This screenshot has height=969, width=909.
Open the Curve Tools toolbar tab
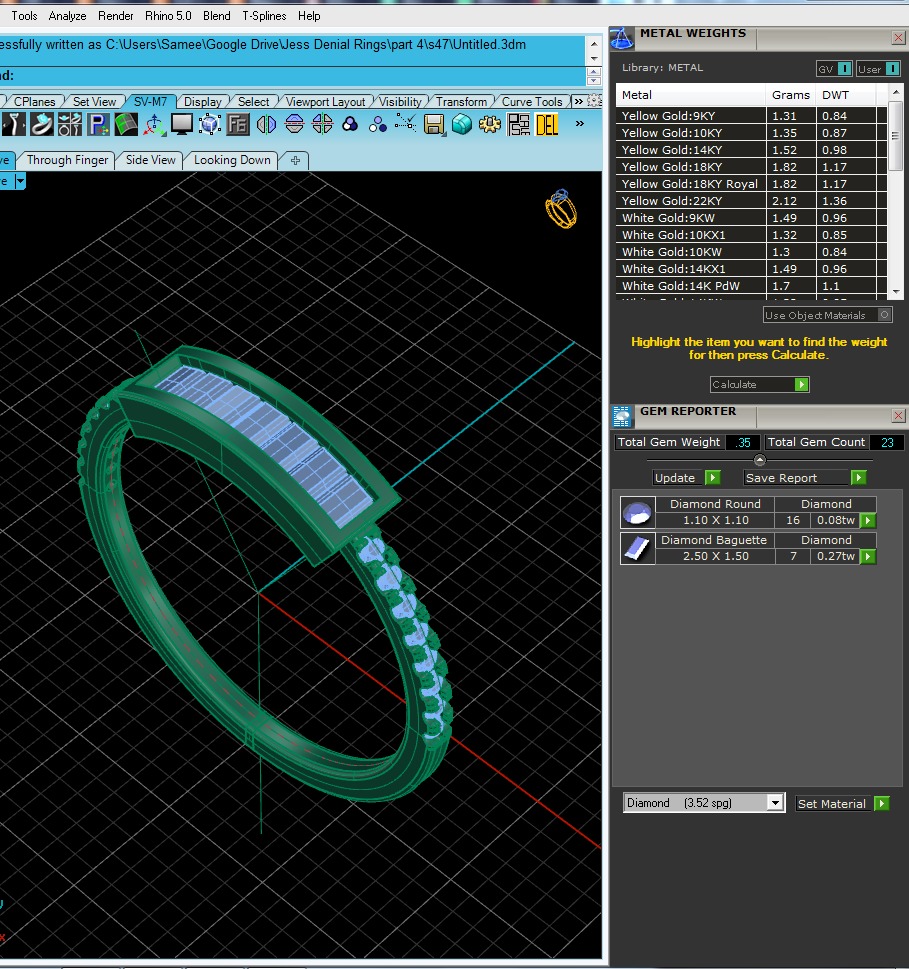click(x=531, y=101)
